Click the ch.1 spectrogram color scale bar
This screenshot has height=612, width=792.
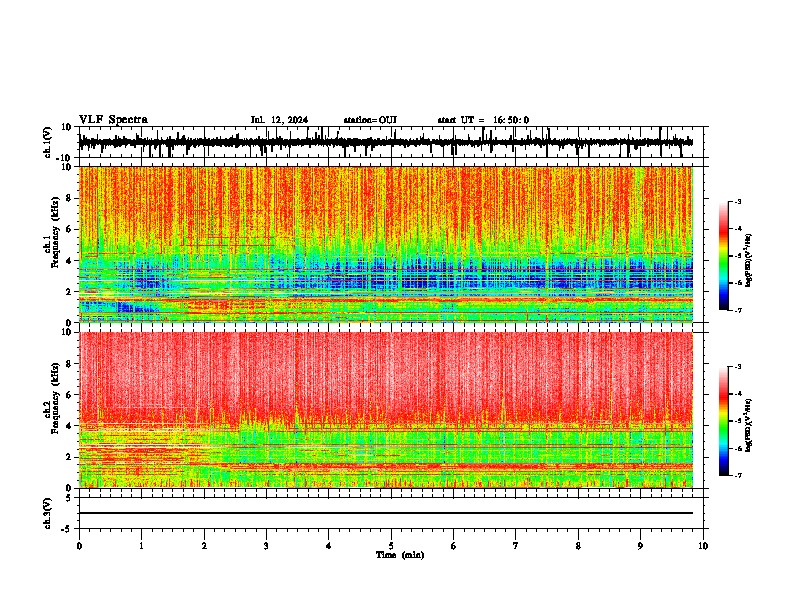tap(724, 256)
